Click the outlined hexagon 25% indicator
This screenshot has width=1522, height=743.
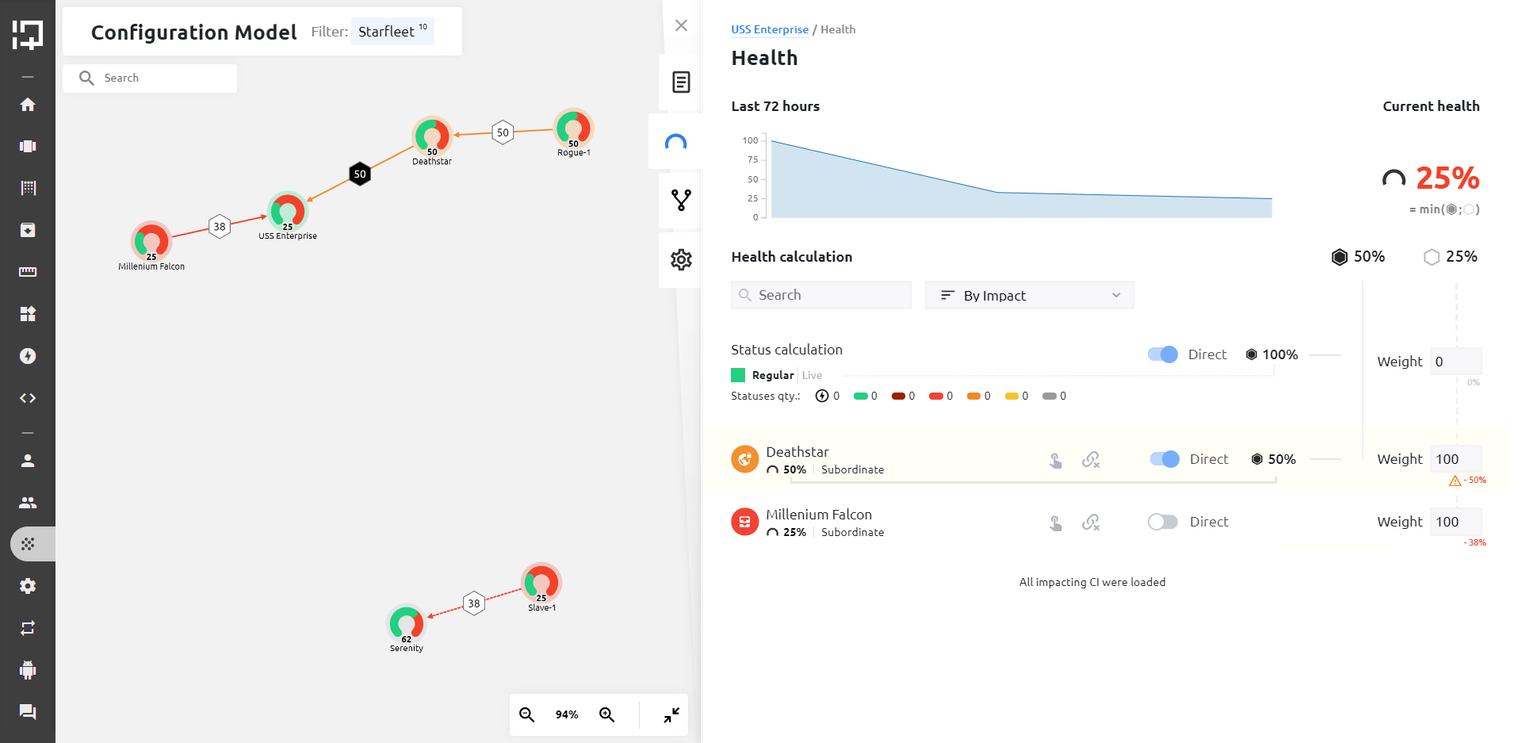pos(1450,257)
